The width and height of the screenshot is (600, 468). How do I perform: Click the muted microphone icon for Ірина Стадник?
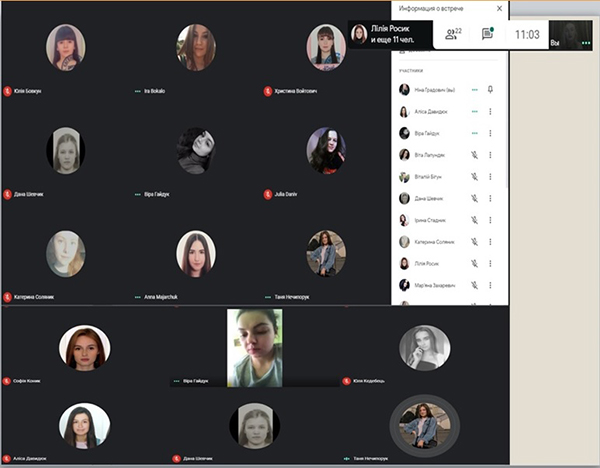point(474,220)
